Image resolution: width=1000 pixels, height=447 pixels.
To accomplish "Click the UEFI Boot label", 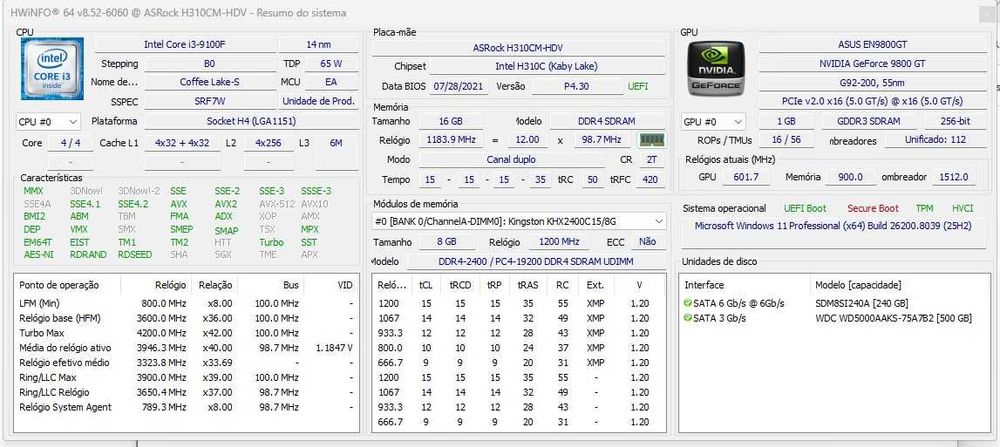I will (805, 209).
